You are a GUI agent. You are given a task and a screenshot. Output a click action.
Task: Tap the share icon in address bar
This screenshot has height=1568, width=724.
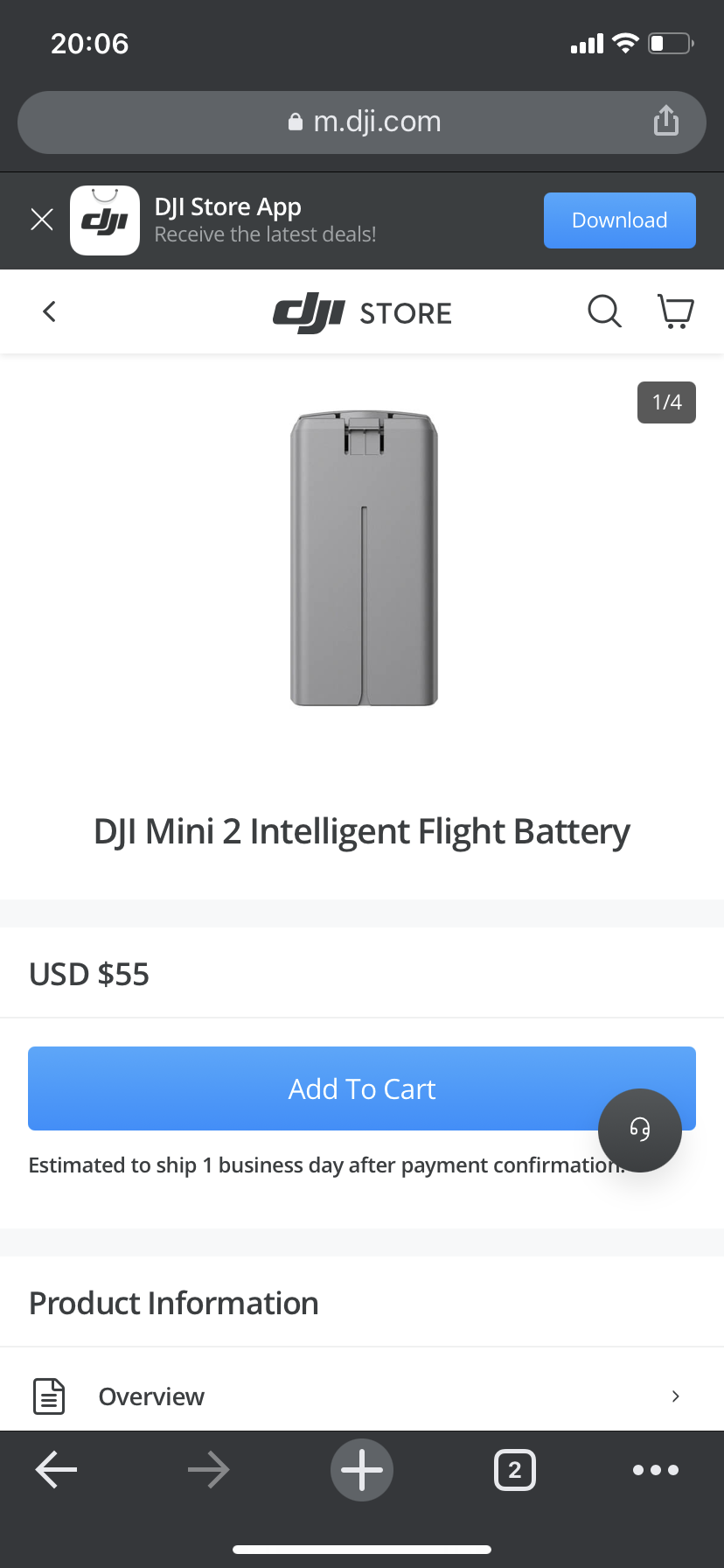coord(665,121)
